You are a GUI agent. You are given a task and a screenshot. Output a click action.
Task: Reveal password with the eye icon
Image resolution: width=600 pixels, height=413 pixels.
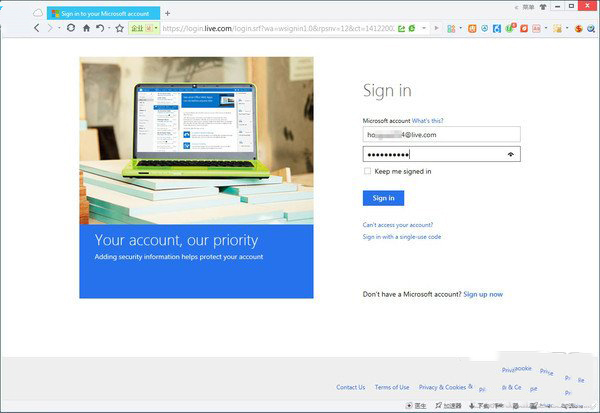click(510, 154)
